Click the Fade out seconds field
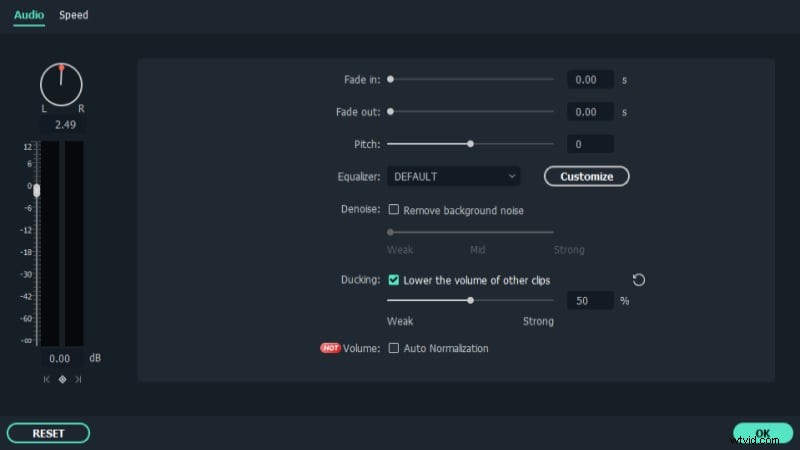Image resolution: width=800 pixels, height=450 pixels. pyautogui.click(x=590, y=112)
